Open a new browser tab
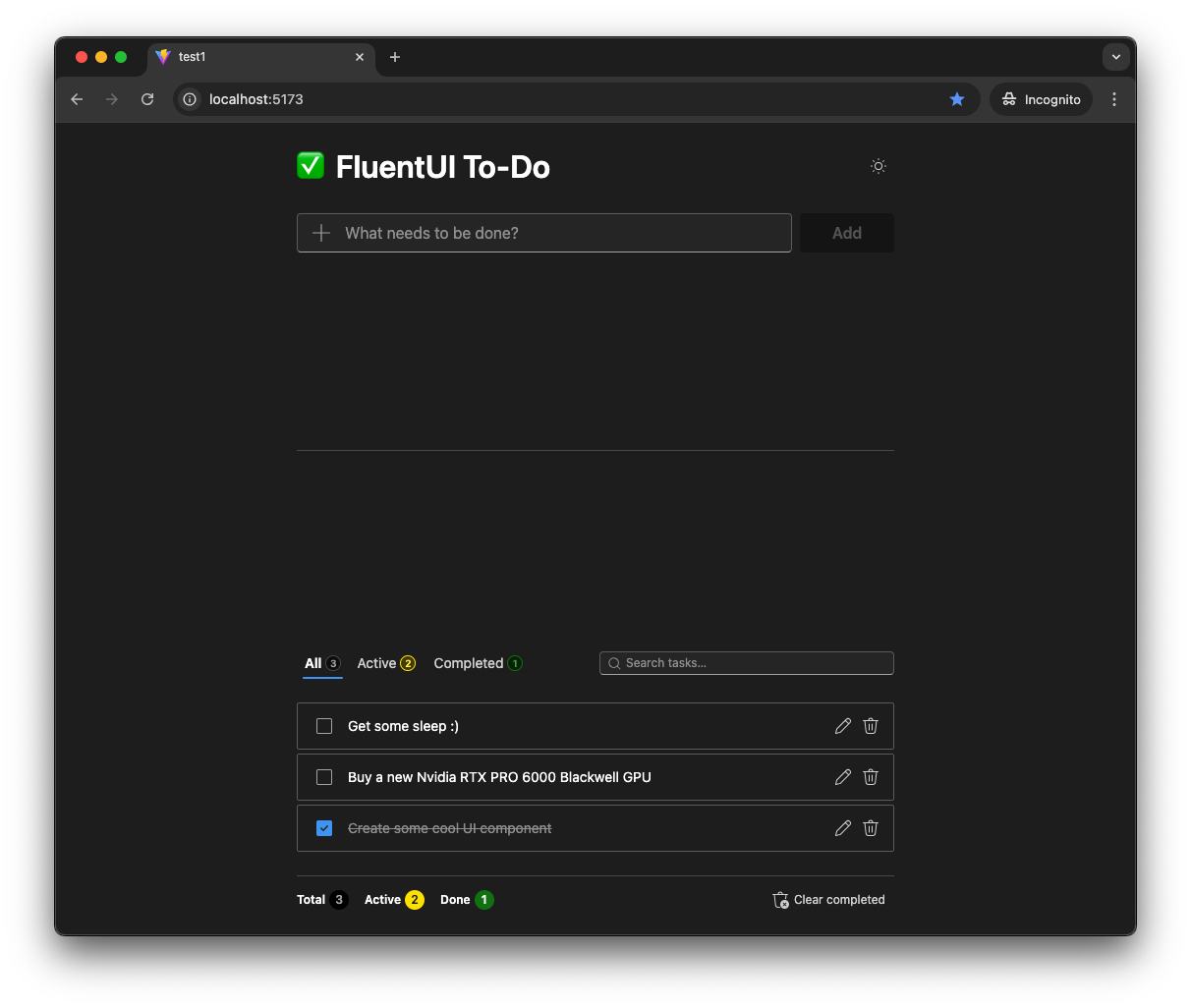 [x=395, y=57]
